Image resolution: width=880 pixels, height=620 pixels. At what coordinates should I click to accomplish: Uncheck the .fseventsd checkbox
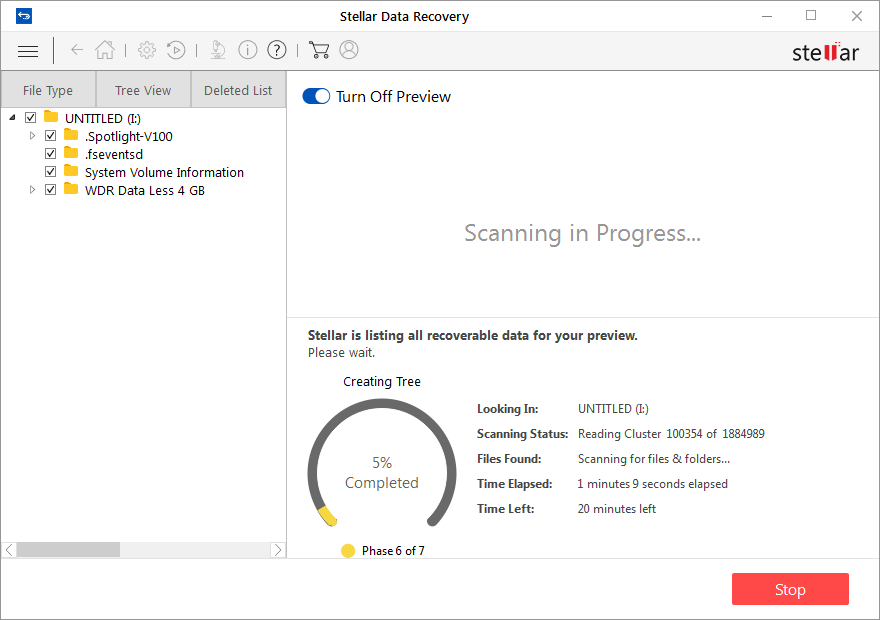[x=51, y=153]
